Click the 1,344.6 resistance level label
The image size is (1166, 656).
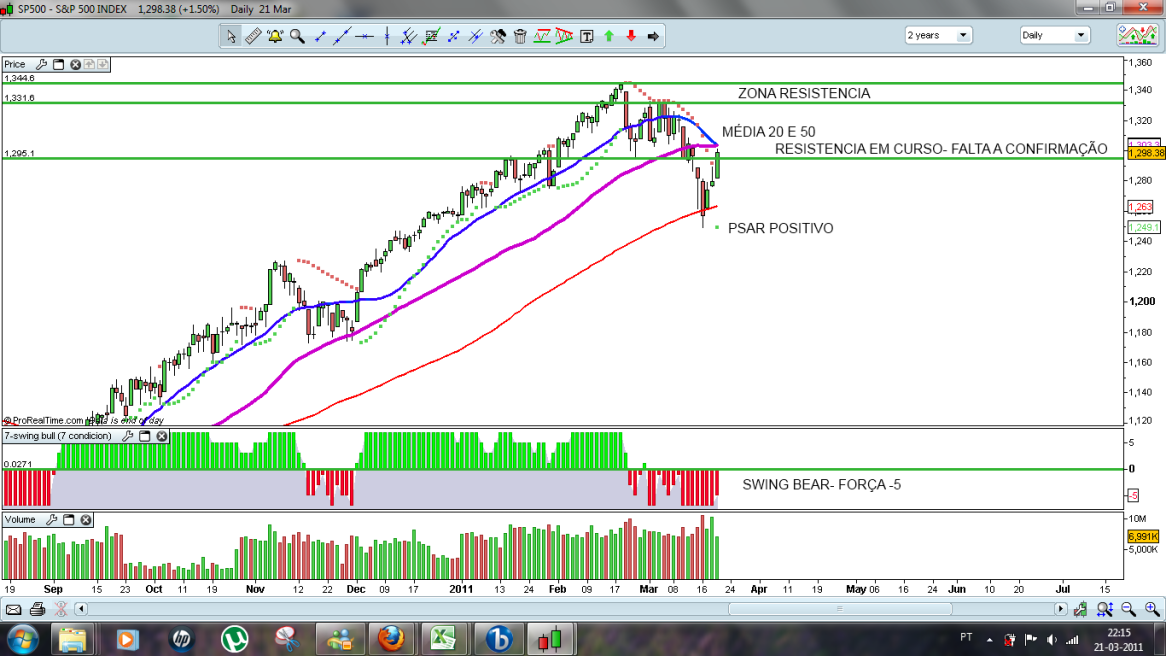click(x=19, y=78)
